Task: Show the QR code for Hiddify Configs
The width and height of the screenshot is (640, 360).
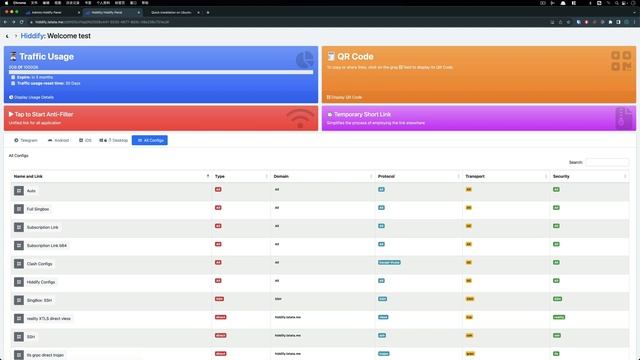Action: [x=19, y=282]
